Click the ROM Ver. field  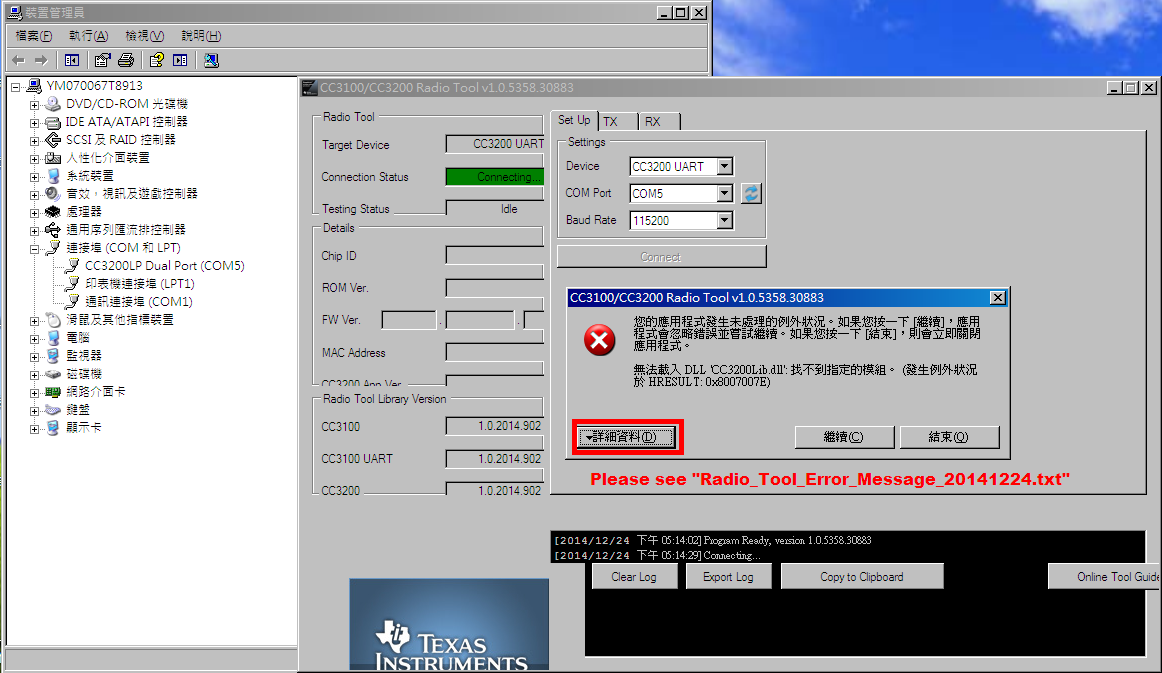pyautogui.click(x=495, y=288)
